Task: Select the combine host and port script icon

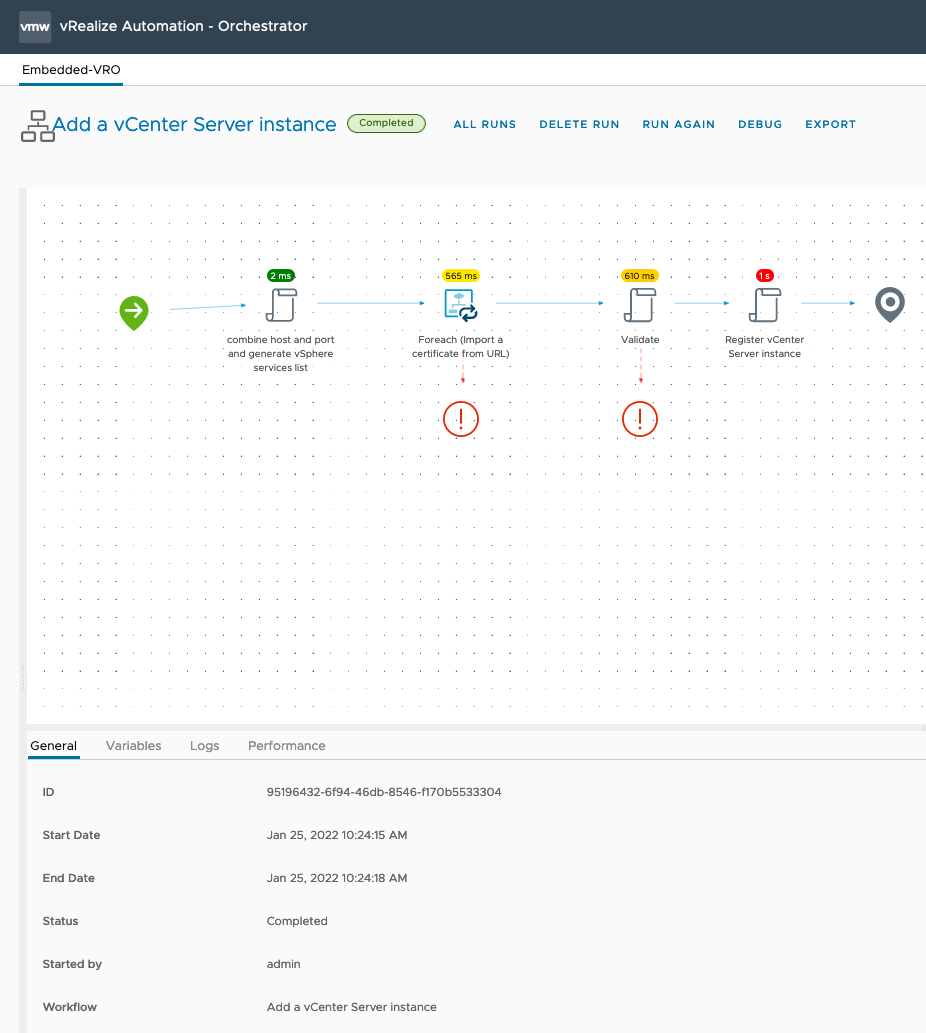Action: click(281, 305)
